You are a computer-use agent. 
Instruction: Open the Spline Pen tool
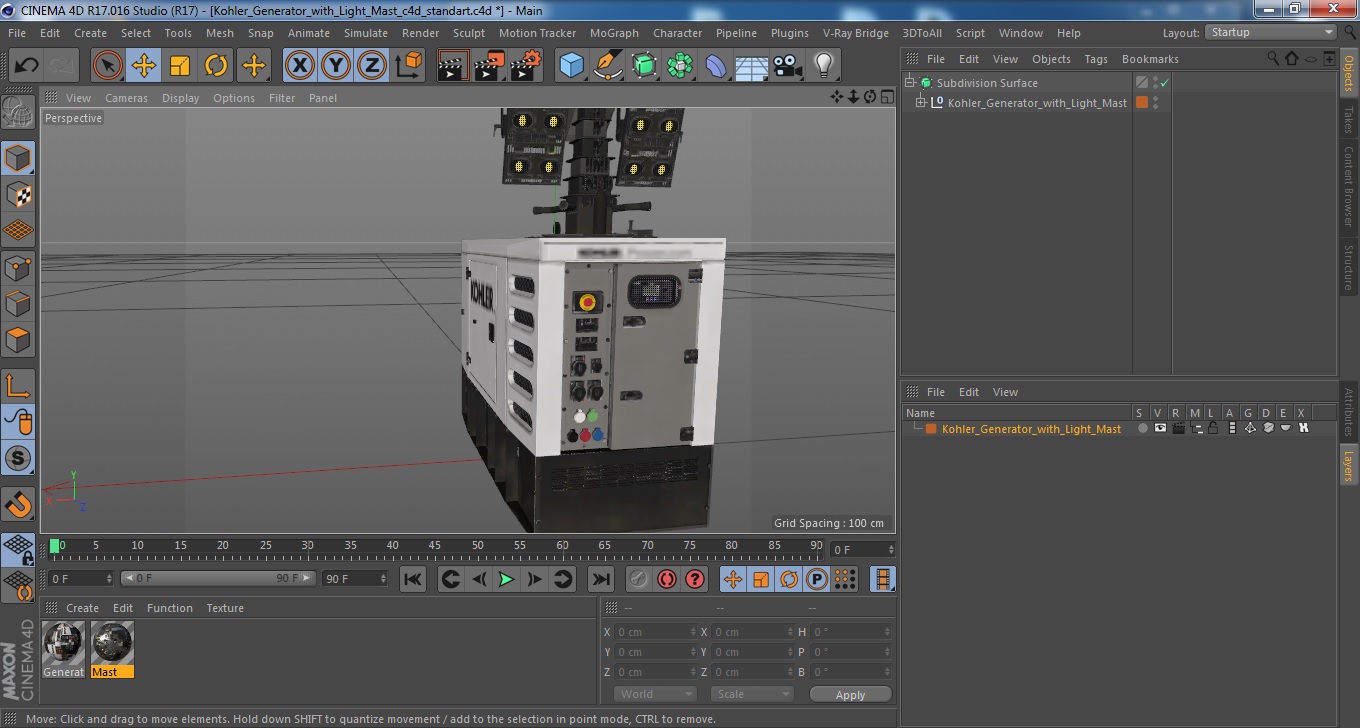coord(608,66)
